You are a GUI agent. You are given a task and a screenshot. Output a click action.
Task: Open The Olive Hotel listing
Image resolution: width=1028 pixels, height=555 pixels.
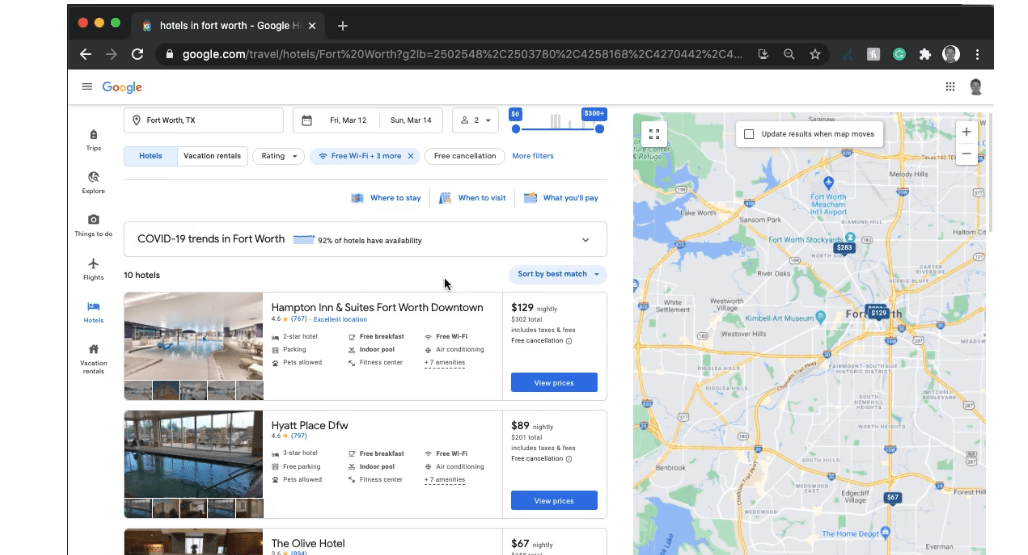click(x=307, y=543)
